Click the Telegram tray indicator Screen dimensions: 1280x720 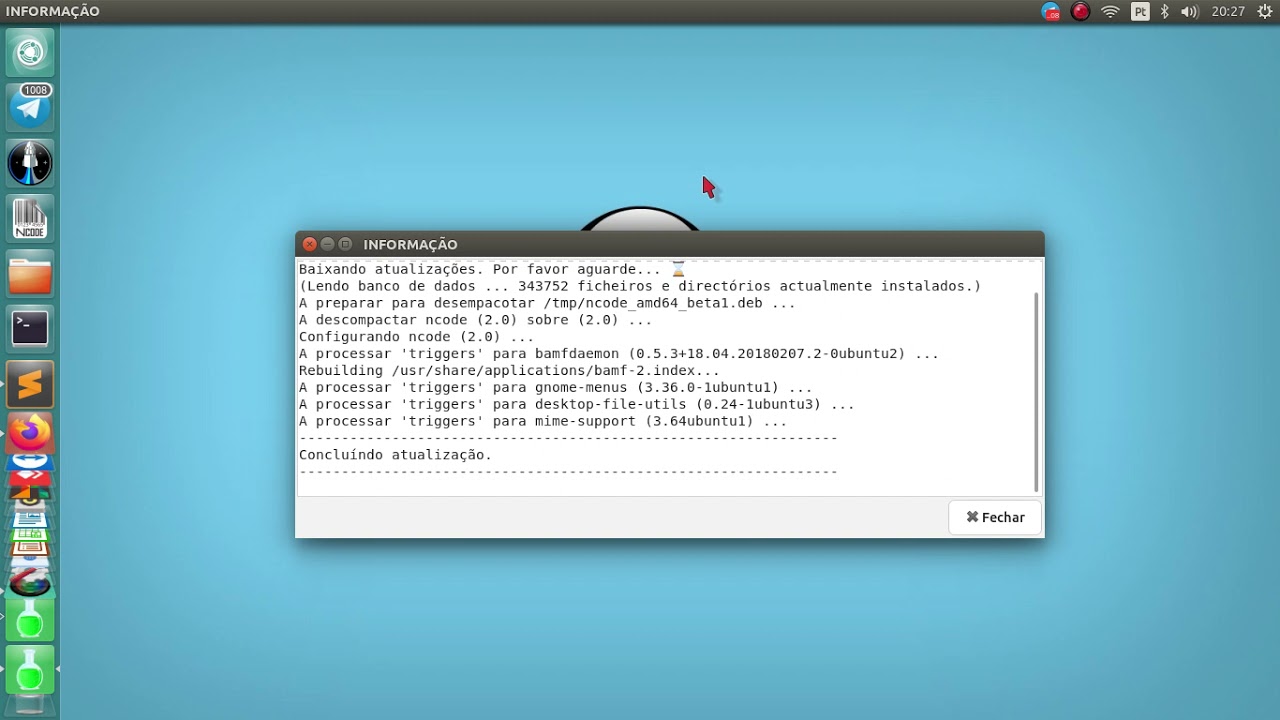point(1050,12)
